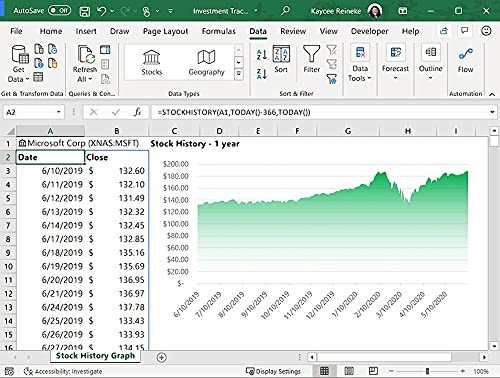Open the Investment Tracker file name dropdown
The image size is (500, 378).
256,11
